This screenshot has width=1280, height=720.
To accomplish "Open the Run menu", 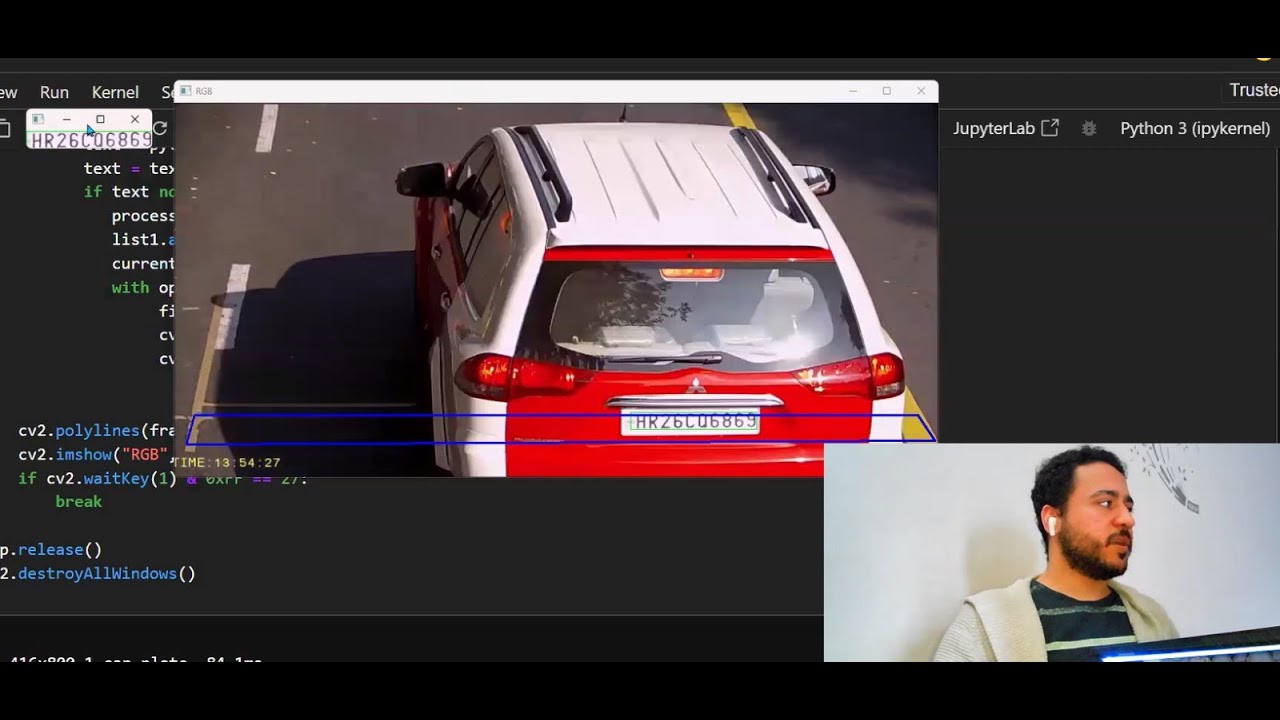I will pyautogui.click(x=54, y=92).
